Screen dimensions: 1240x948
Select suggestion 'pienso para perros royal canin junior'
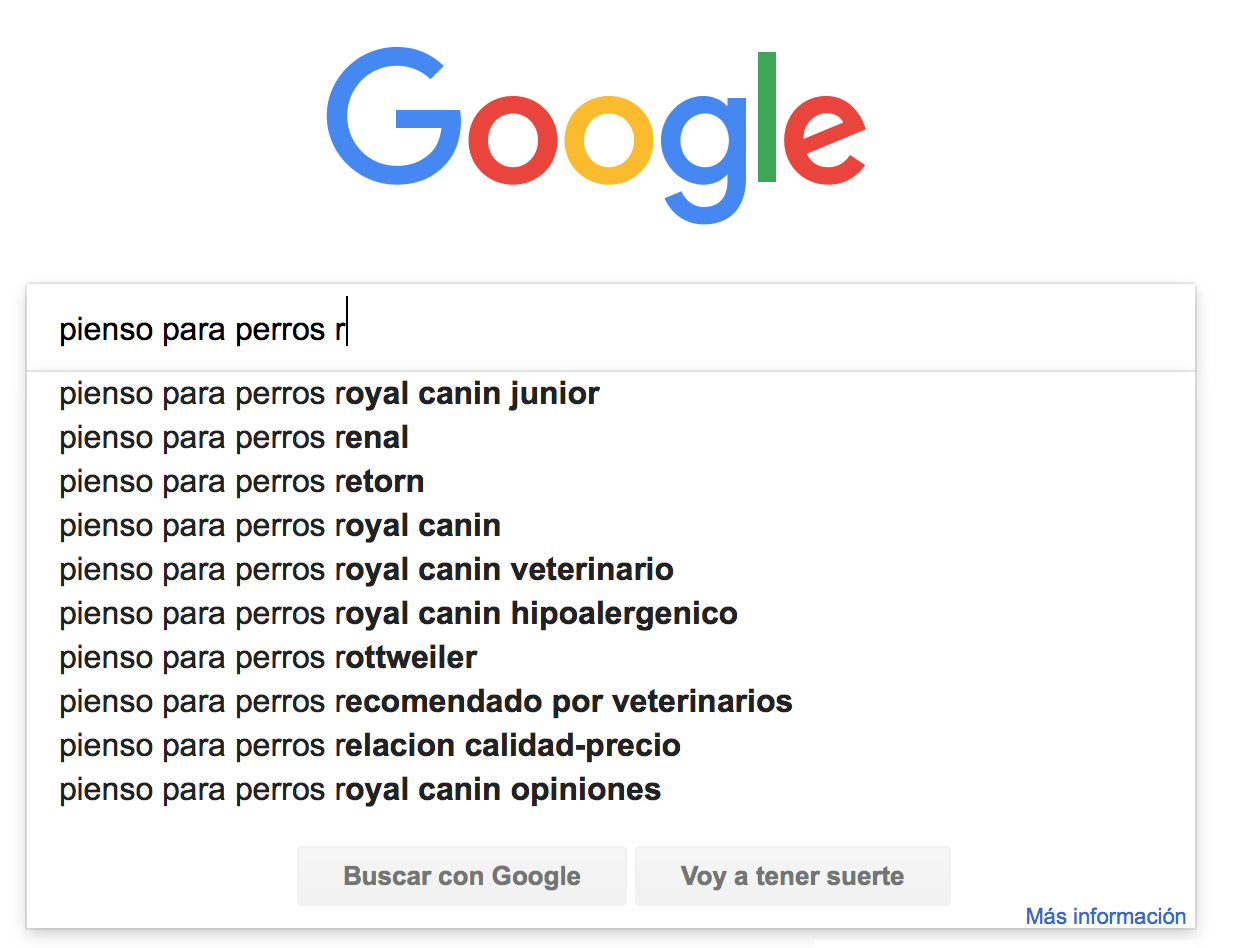611,394
